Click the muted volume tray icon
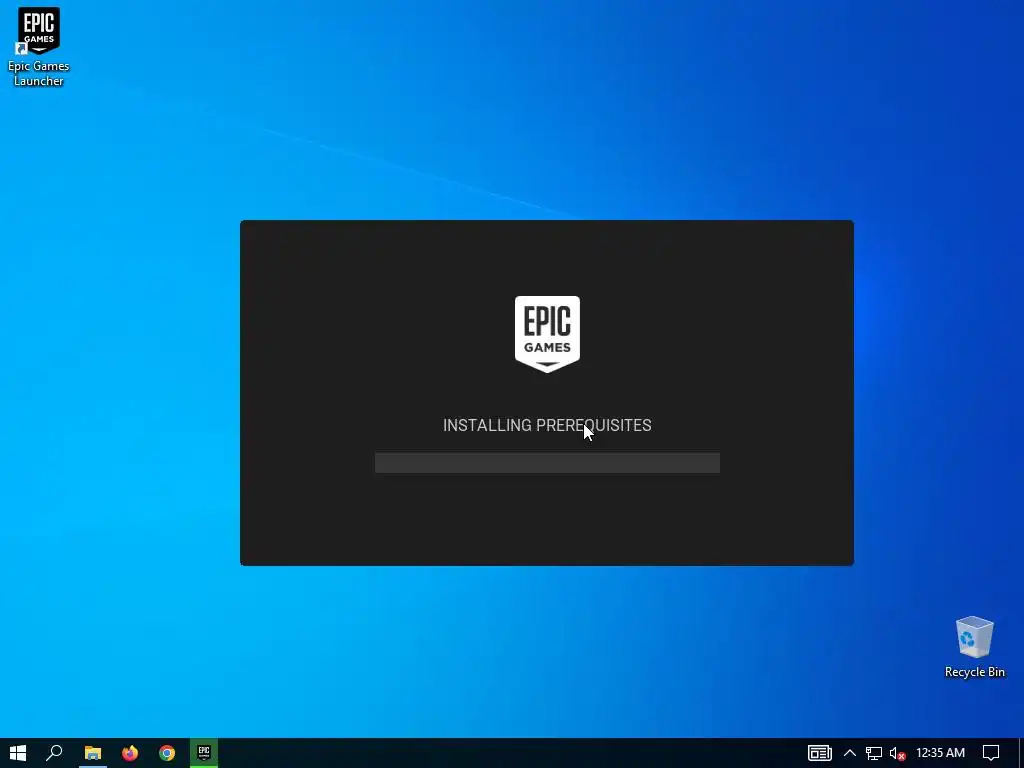 [898, 753]
